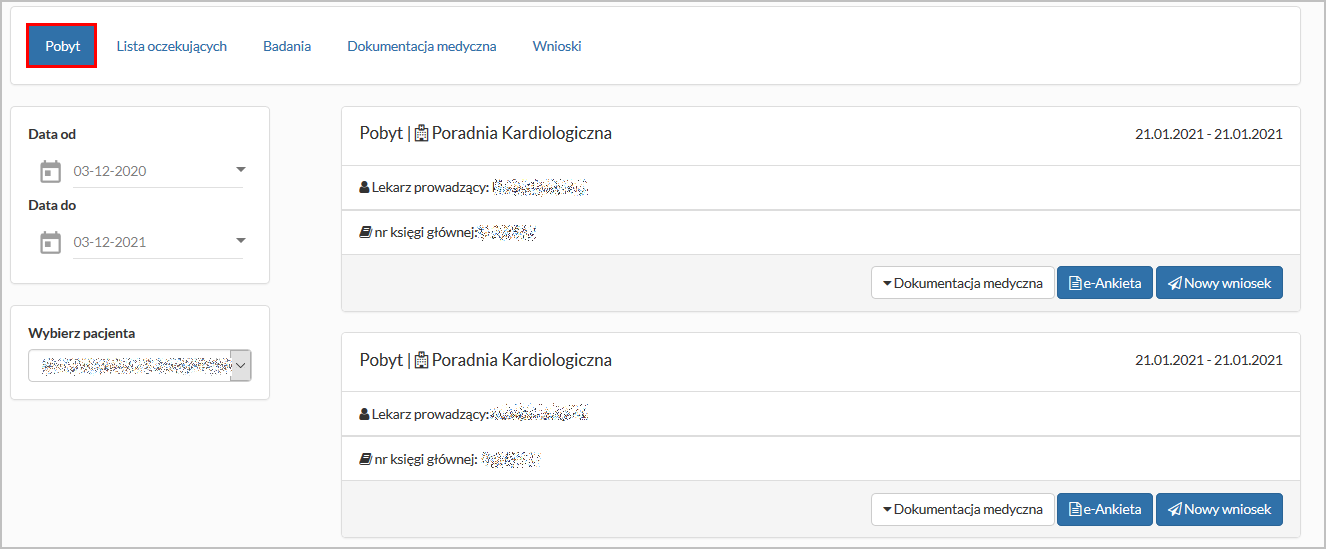Click the calendar icon beside Data do
This screenshot has width=1326, height=549.
point(50,242)
